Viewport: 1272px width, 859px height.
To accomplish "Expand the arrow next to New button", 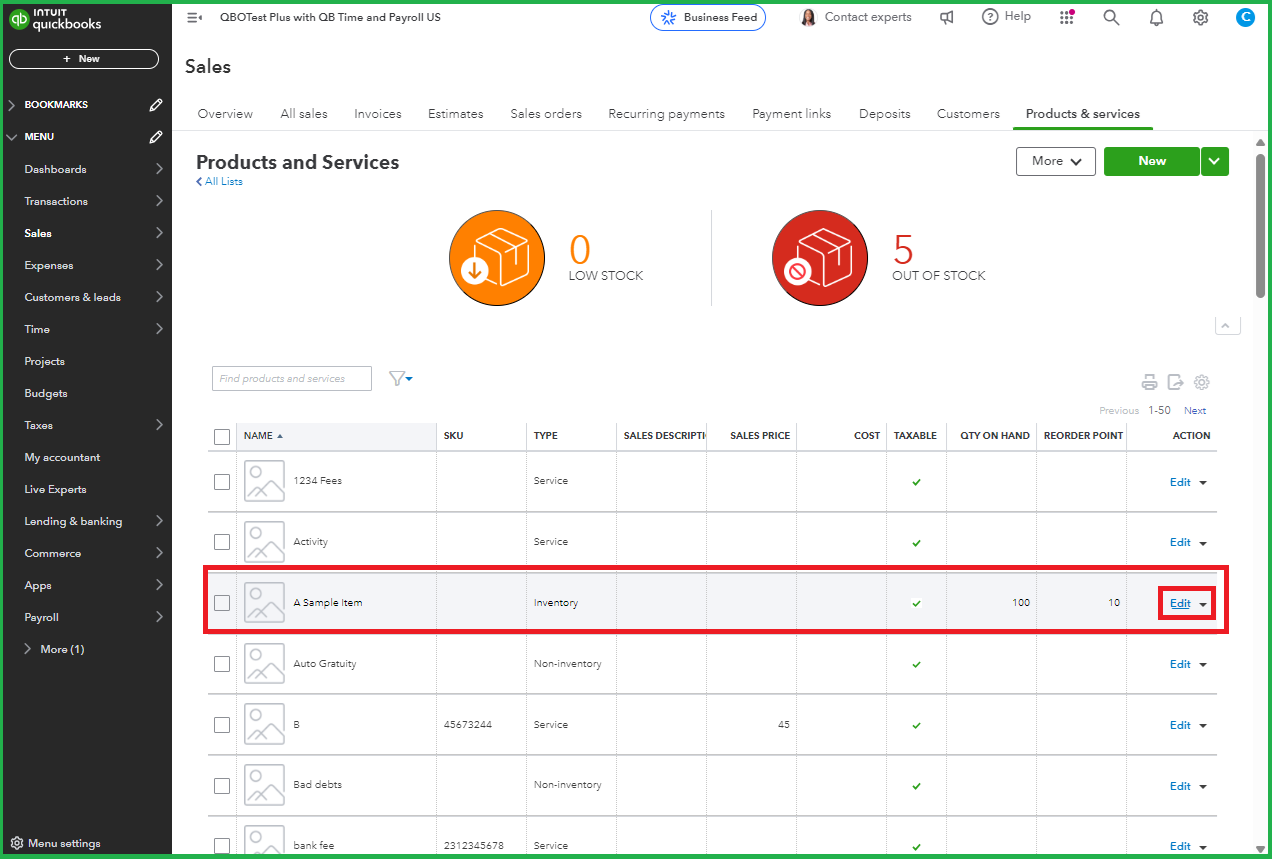I will [1215, 161].
